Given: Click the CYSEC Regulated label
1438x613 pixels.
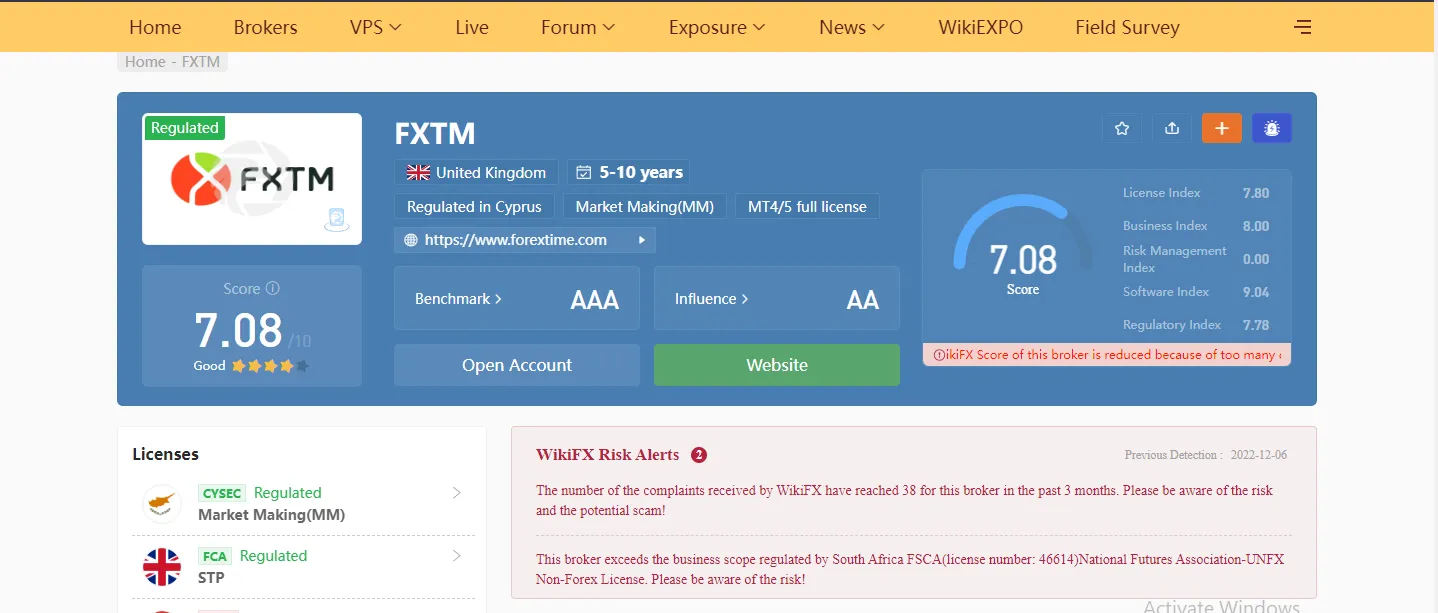Looking at the screenshot, I should (x=288, y=493).
